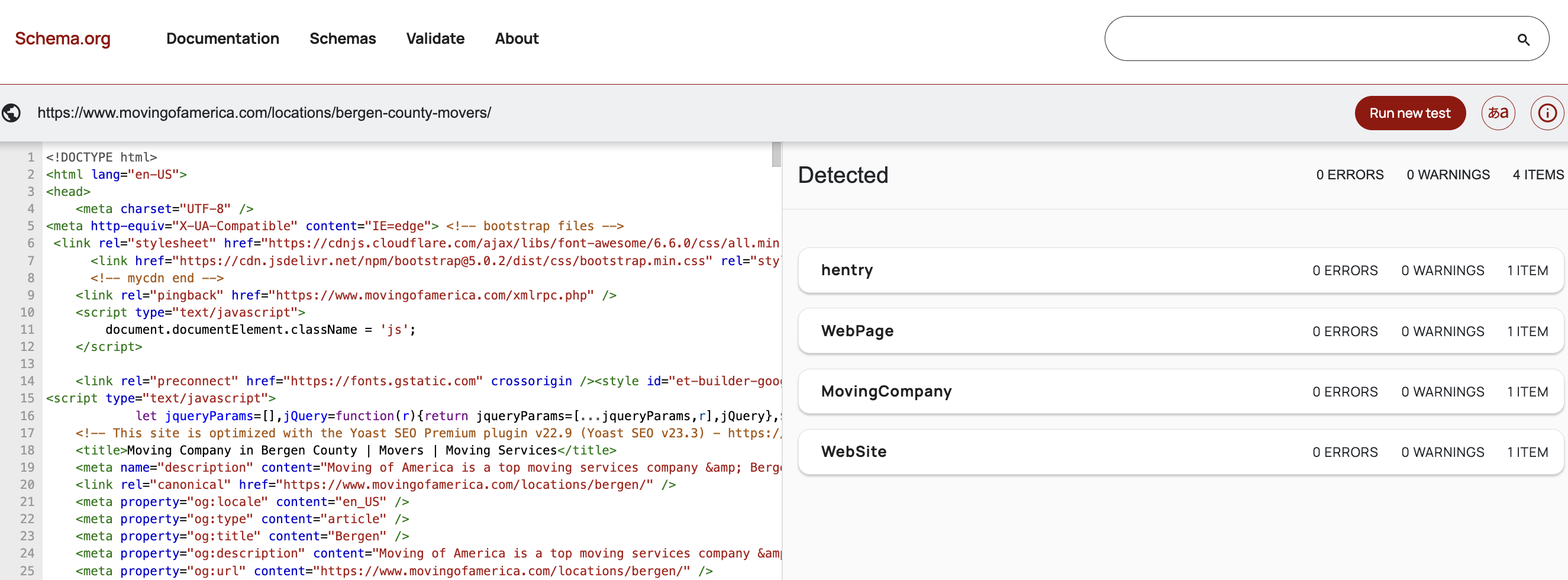Click the pingback link code line
Screen dimensions: 1568x580
tap(346, 295)
